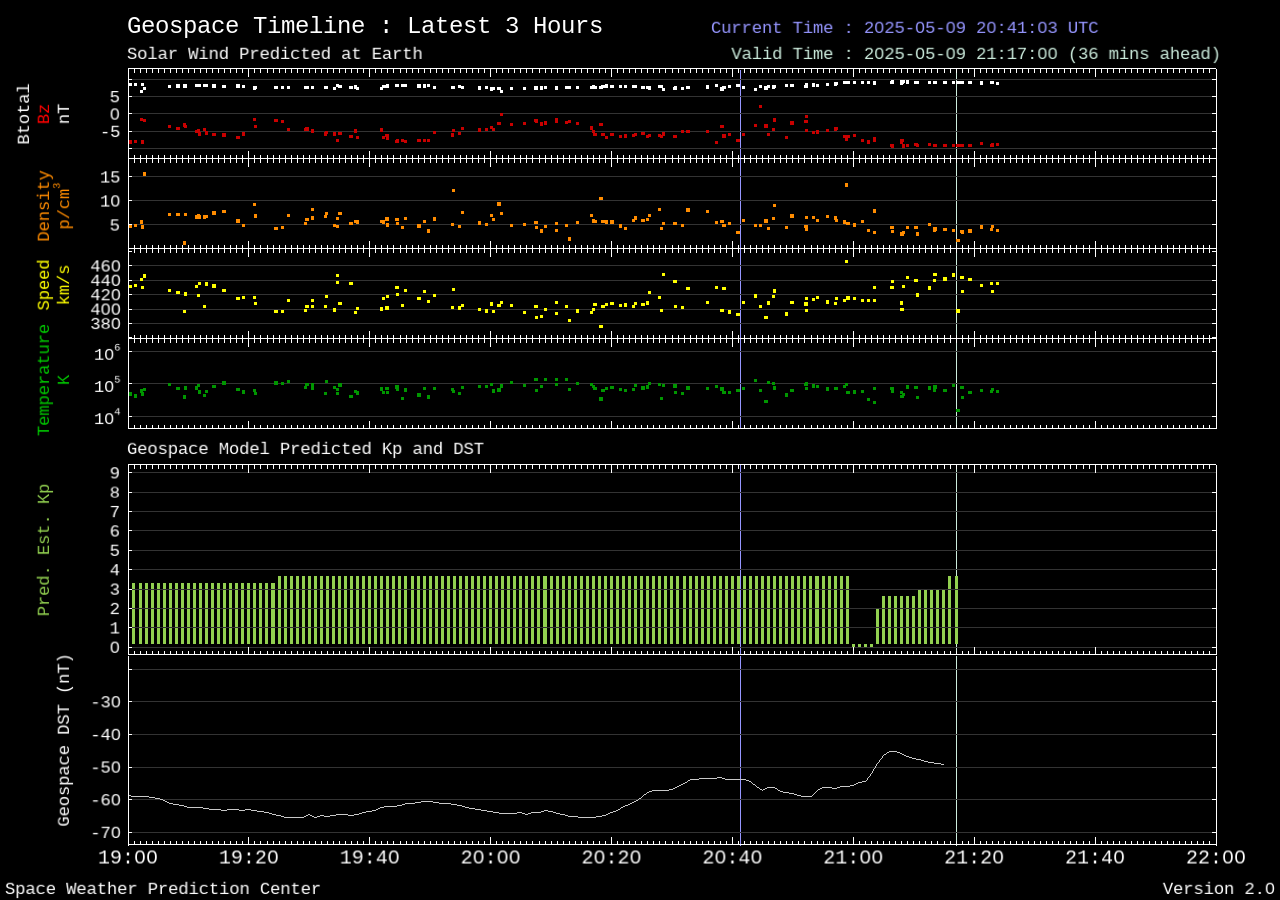The height and width of the screenshot is (900, 1280).
Task: Click the 380 speed axis value
Action: pyautogui.click(x=105, y=323)
